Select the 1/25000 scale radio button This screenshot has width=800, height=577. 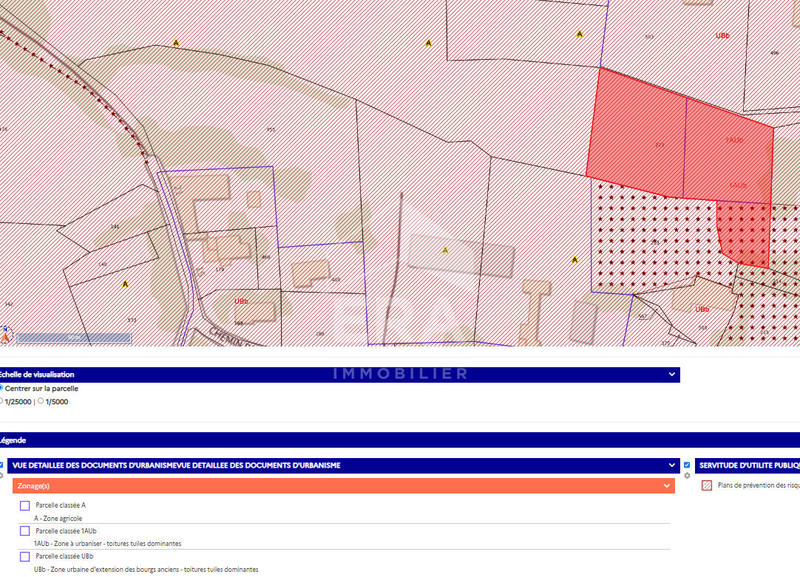pyautogui.click(x=5, y=401)
